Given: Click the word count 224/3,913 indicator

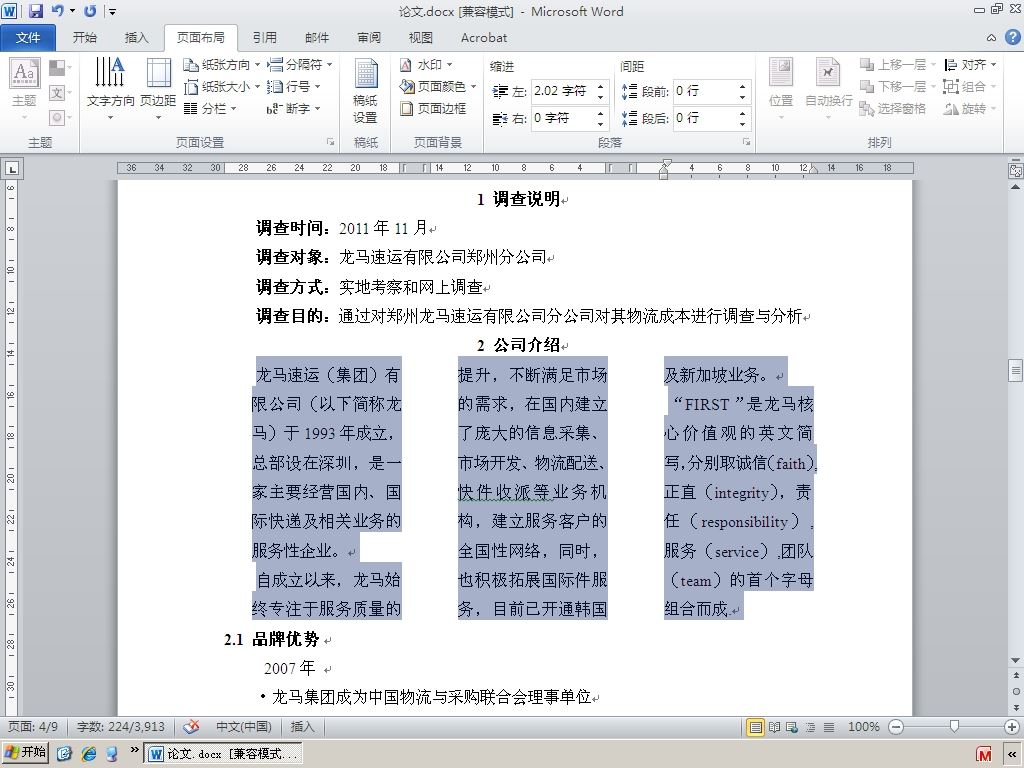Looking at the screenshot, I should coord(120,727).
